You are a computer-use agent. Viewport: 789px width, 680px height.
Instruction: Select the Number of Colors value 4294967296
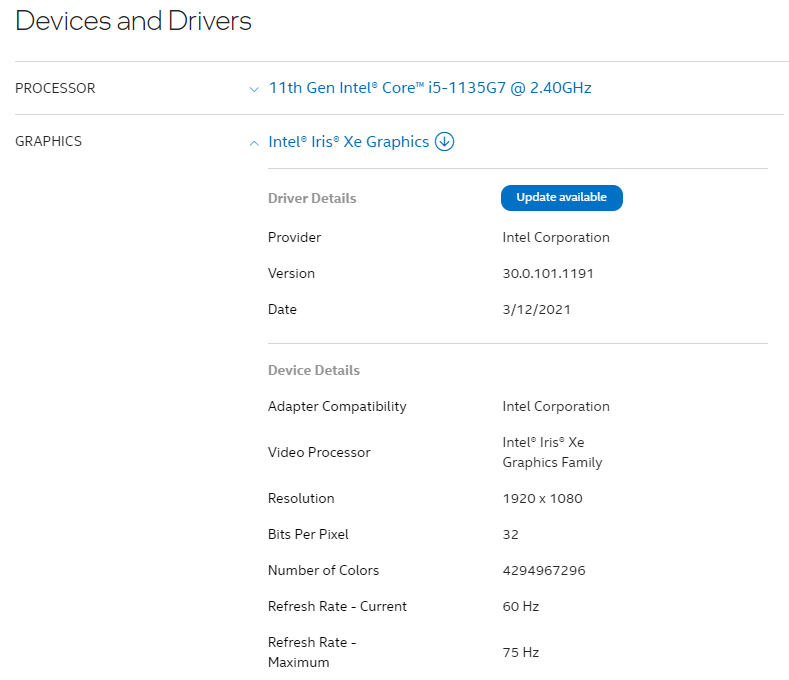[x=544, y=570]
